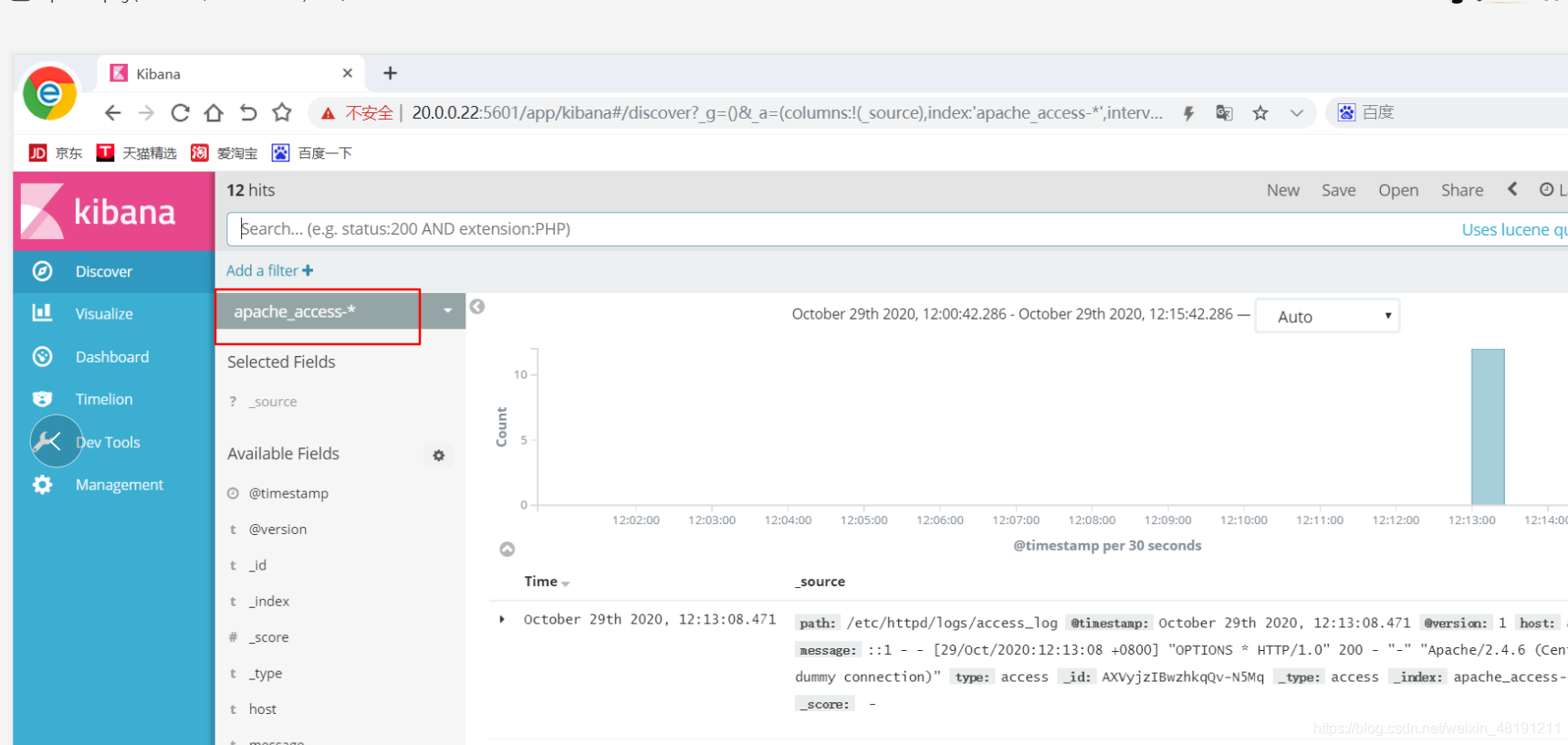Click the address bar favorite star

tap(1260, 113)
